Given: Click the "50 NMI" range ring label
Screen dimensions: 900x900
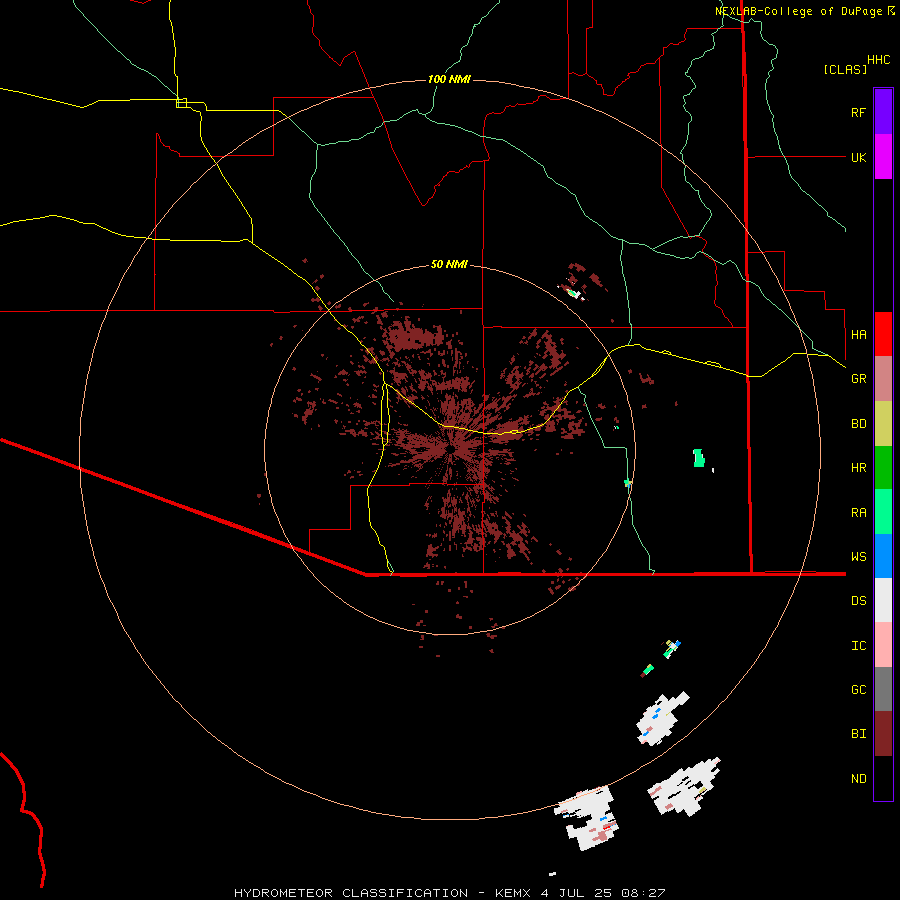Looking at the screenshot, I should [449, 264].
